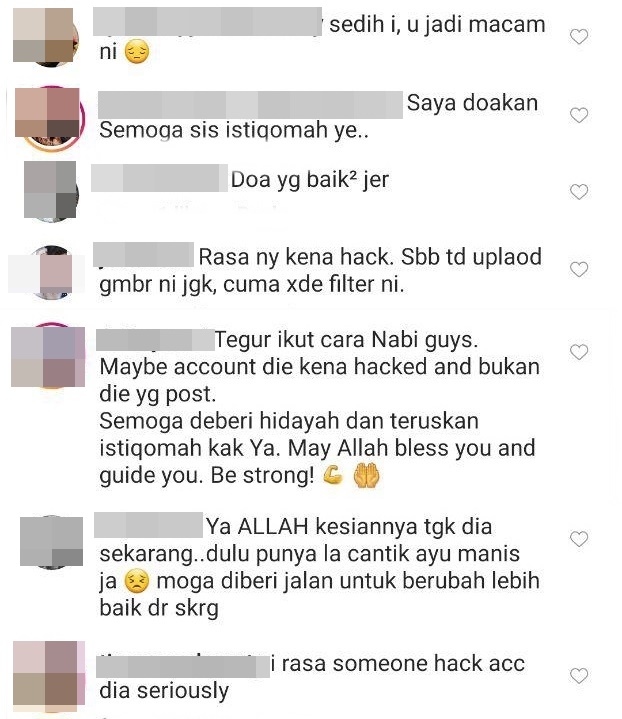Heart the 'Rasa ny kena hack' comment
Viewport: 622px width, 719px height.
[x=579, y=269]
